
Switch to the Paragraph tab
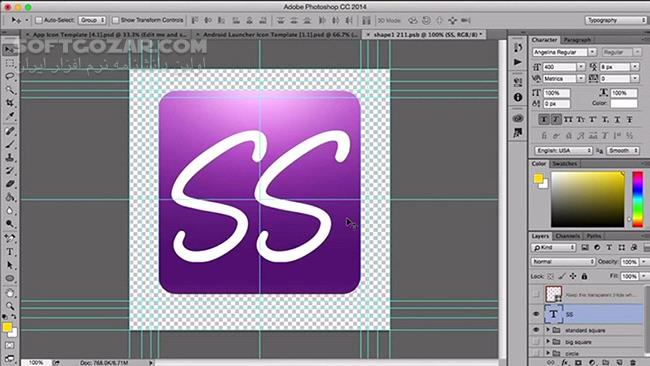[x=577, y=40]
